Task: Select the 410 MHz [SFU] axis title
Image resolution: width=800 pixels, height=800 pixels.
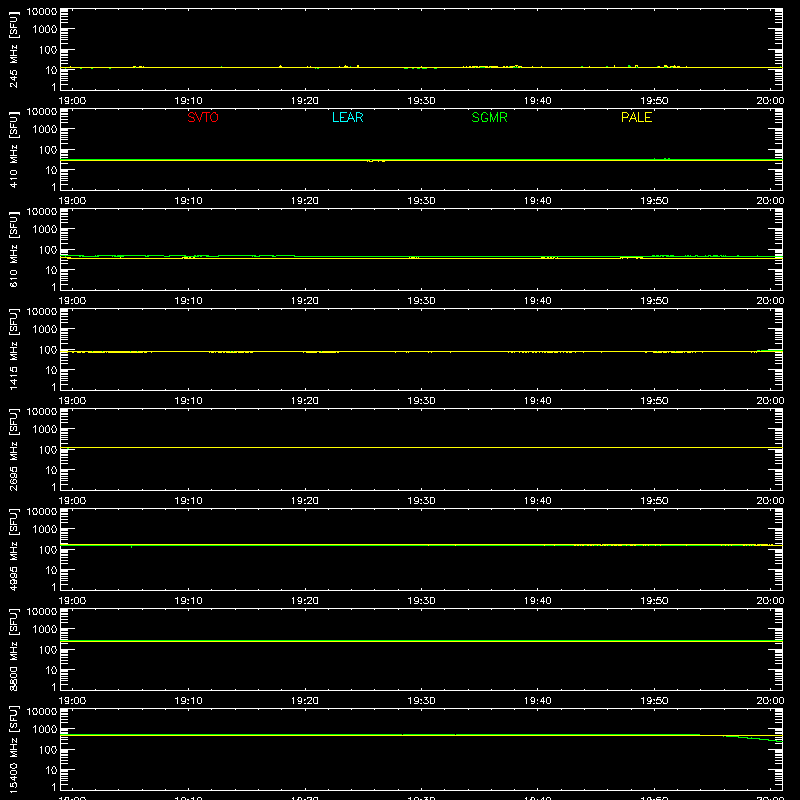Action: point(13,149)
